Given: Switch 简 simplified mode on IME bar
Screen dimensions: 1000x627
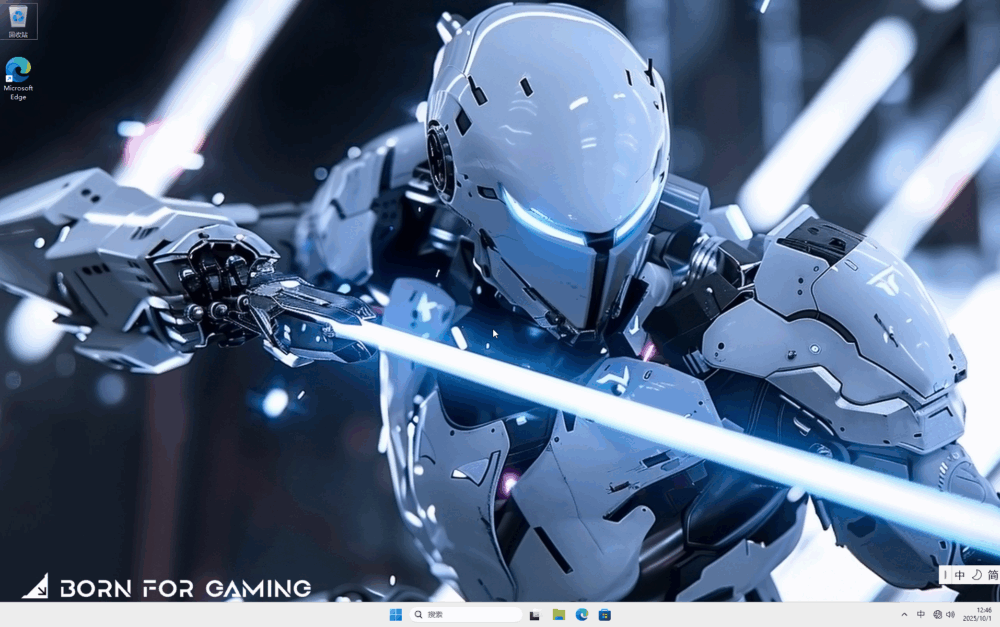Looking at the screenshot, I should pos(992,575).
